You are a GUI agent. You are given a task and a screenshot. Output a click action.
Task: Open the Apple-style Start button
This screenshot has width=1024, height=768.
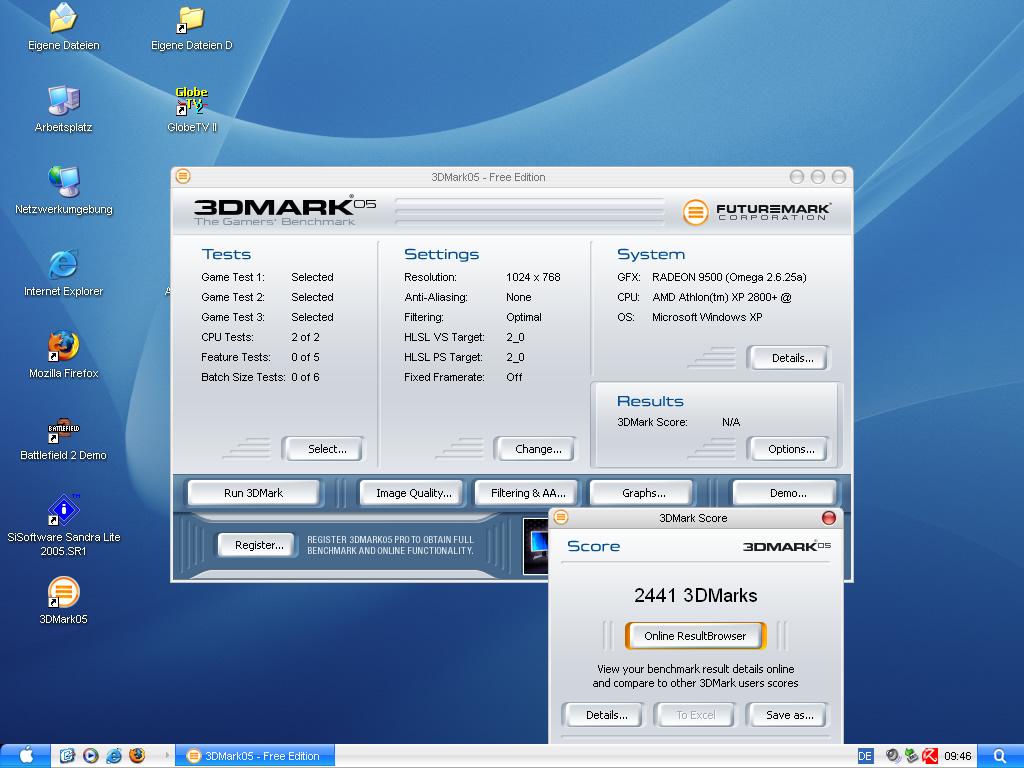click(25, 756)
